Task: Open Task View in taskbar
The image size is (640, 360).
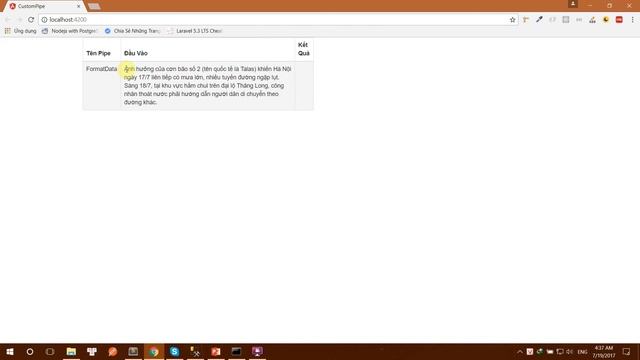Action: tap(50, 351)
